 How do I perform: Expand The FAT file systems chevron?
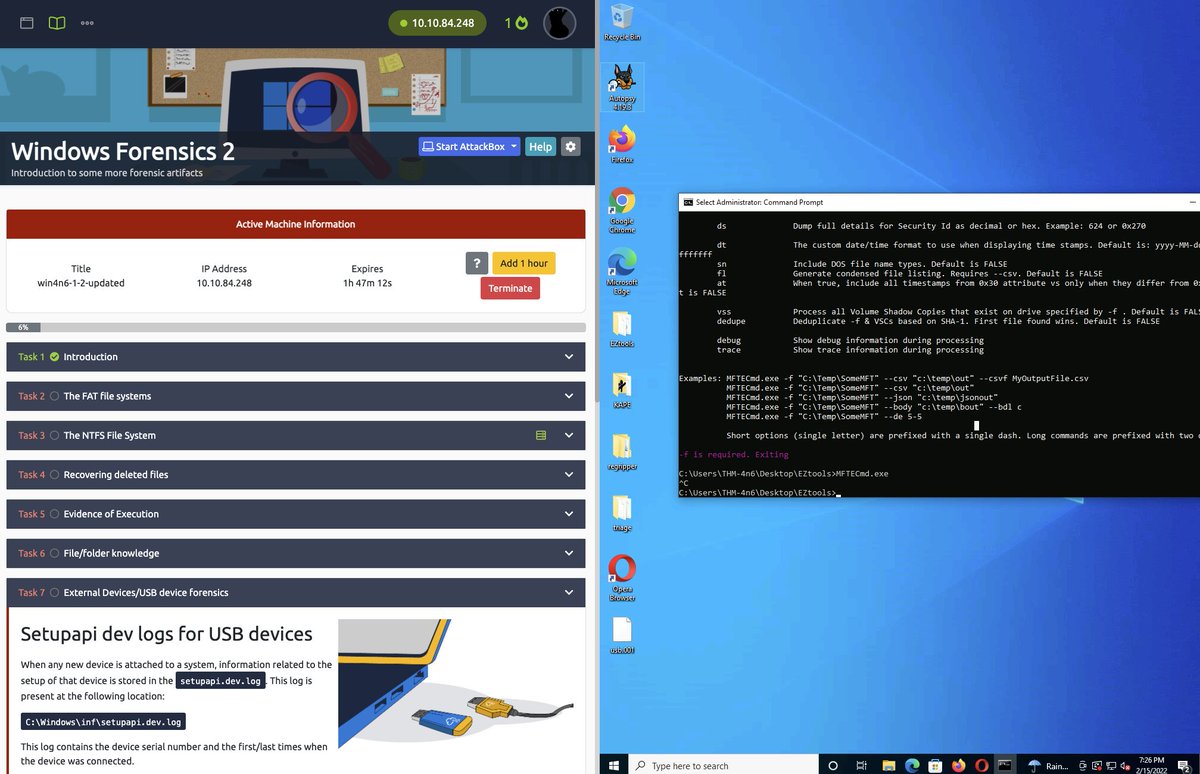click(569, 396)
